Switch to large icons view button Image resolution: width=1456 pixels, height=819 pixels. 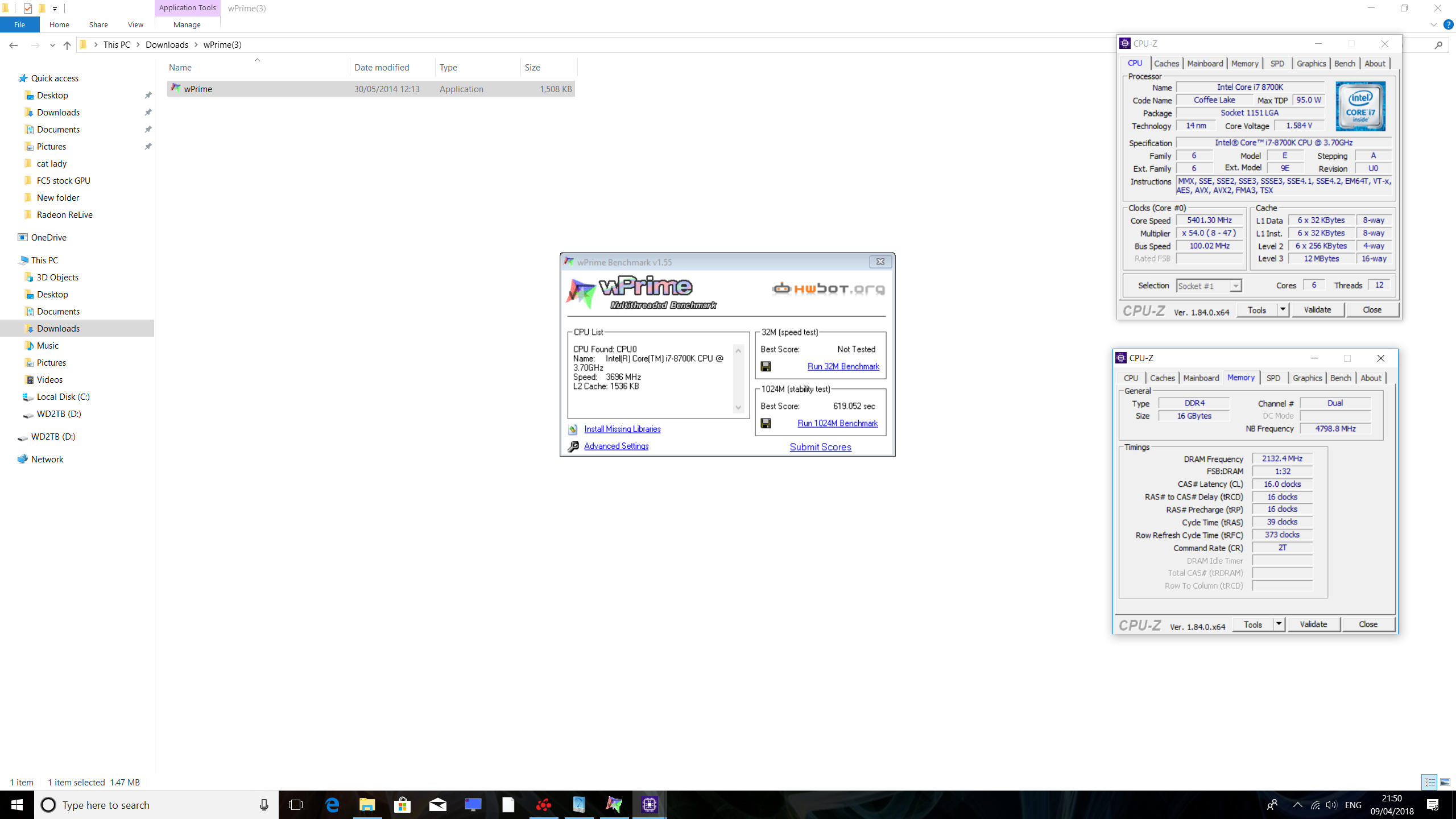(x=1445, y=783)
